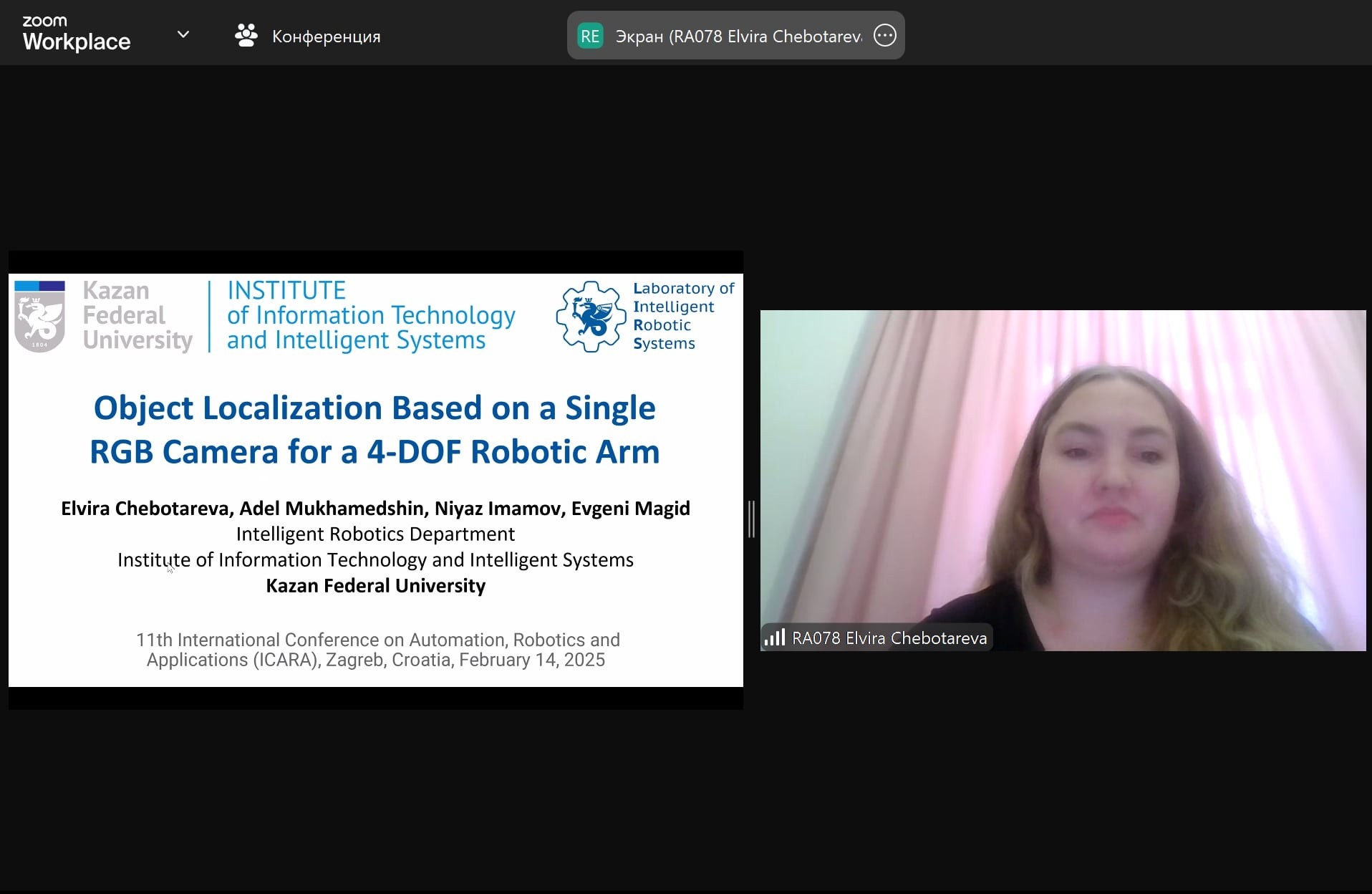Click the author names line on slide
This screenshot has width=1372, height=894.
click(x=375, y=509)
